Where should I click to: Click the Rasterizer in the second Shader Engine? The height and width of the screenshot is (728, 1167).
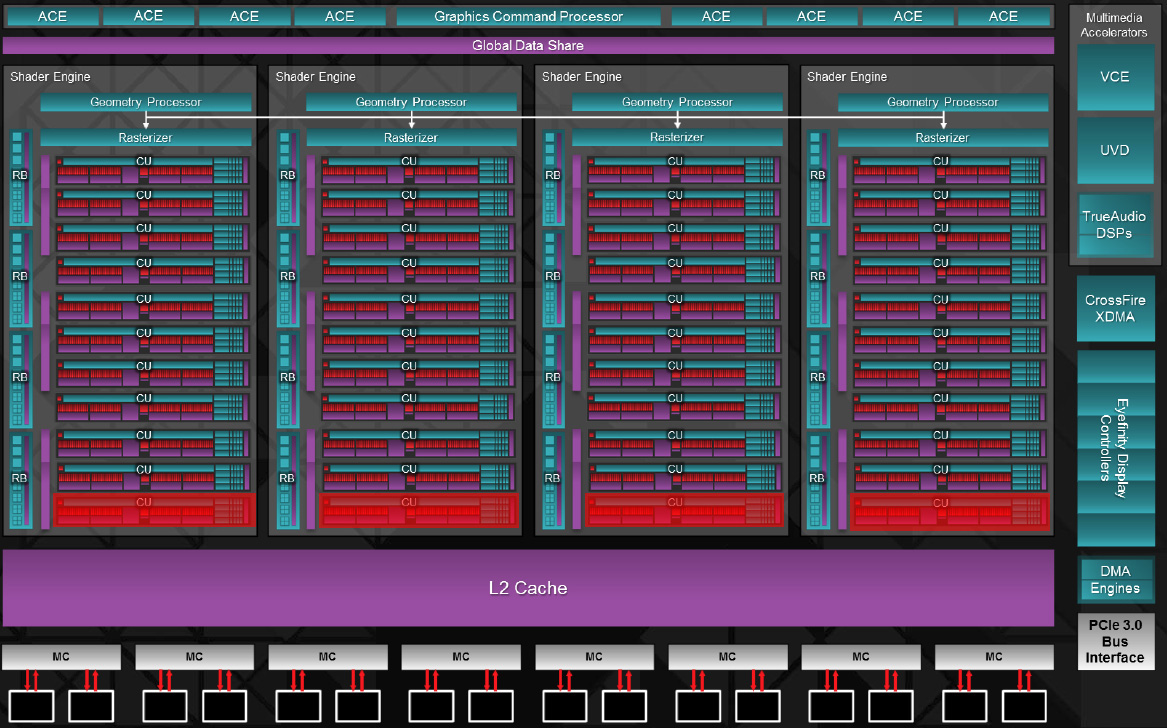411,138
